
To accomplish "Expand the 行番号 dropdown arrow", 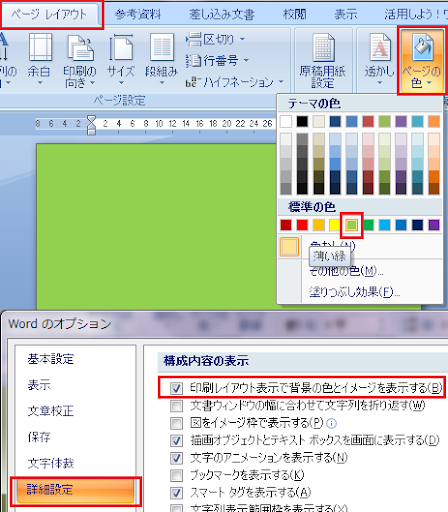I will [x=246, y=61].
